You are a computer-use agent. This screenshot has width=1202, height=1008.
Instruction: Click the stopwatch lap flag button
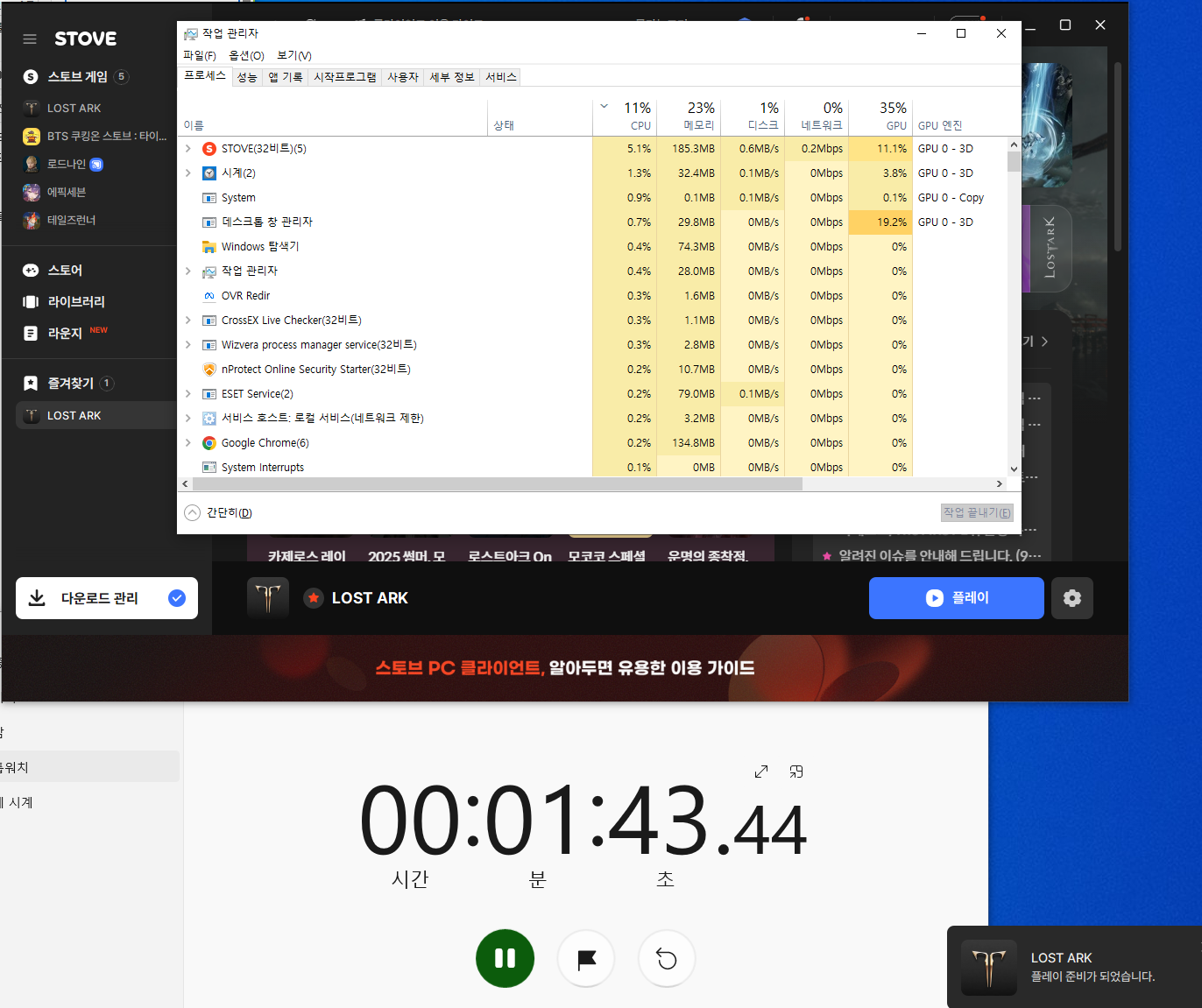pos(586,959)
